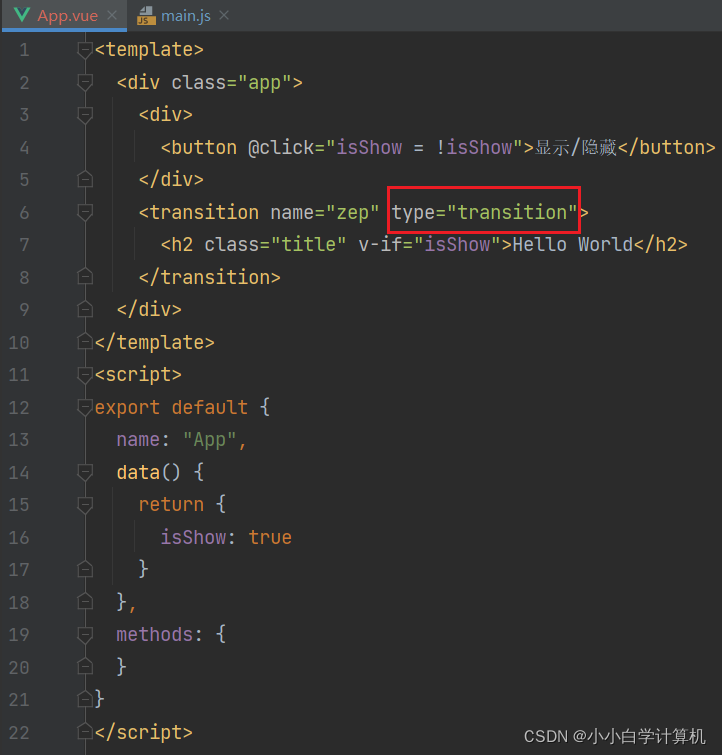Collapse export default fold at line 12
Image resolution: width=722 pixels, height=755 pixels.
(x=85, y=407)
